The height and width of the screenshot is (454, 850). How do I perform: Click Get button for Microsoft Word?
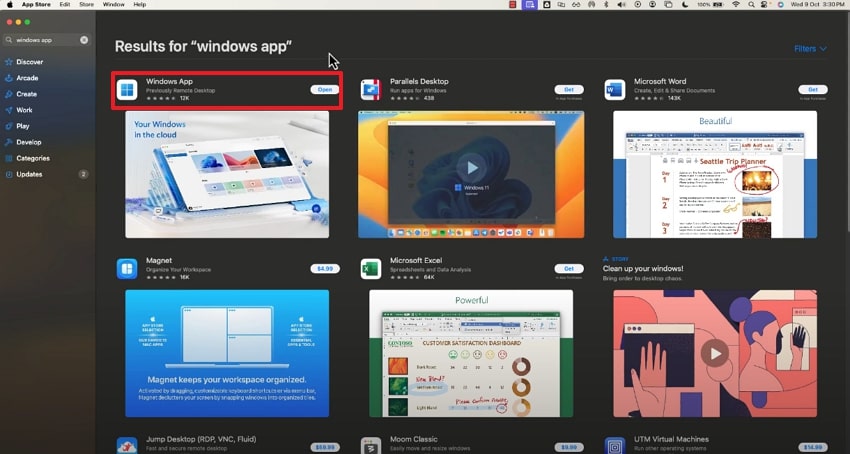813,89
